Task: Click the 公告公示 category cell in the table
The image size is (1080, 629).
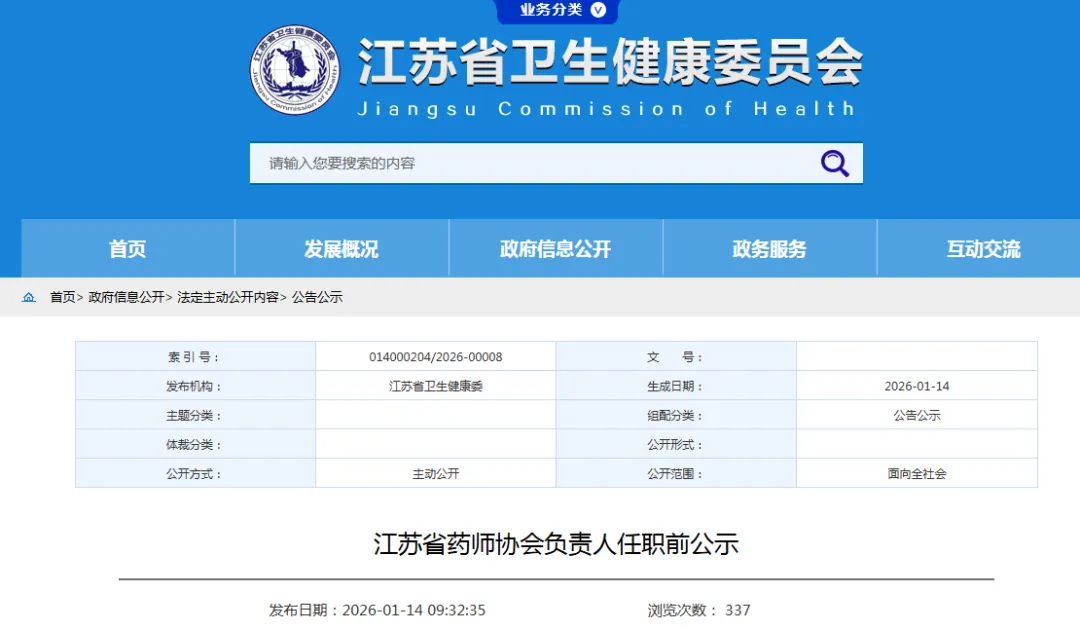Action: tap(917, 415)
